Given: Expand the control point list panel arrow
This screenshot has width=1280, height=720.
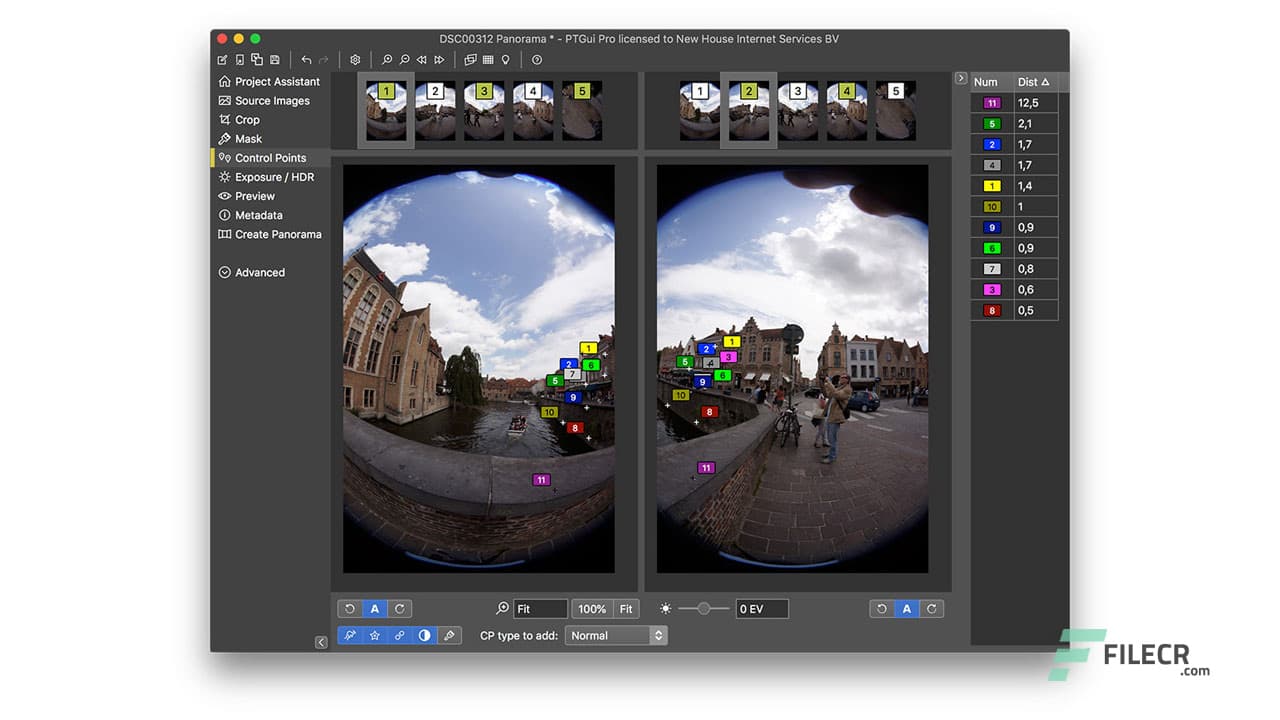Looking at the screenshot, I should point(960,77).
